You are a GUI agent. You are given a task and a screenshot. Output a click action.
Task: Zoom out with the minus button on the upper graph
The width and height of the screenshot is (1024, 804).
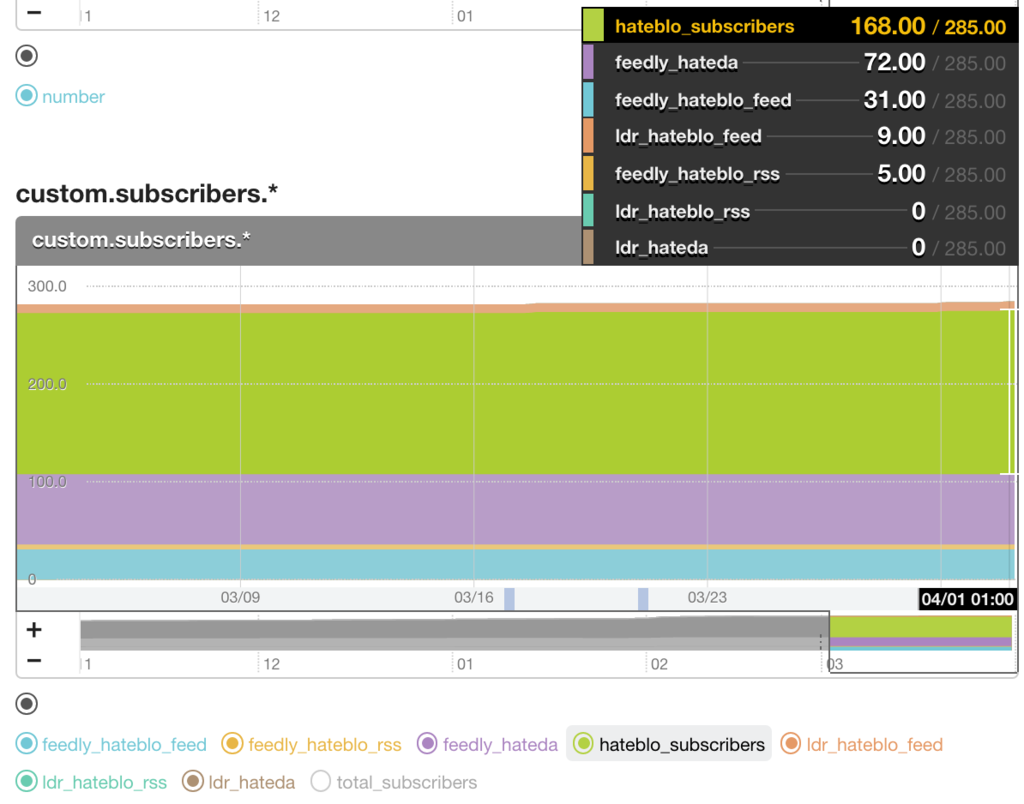point(34,12)
